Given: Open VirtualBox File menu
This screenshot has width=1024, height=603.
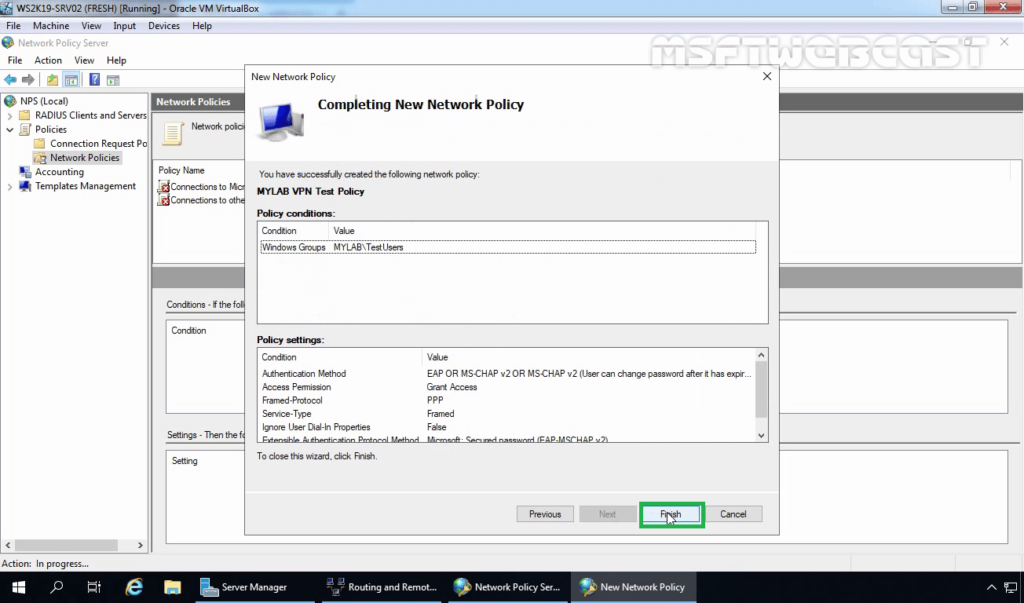Looking at the screenshot, I should tap(13, 25).
